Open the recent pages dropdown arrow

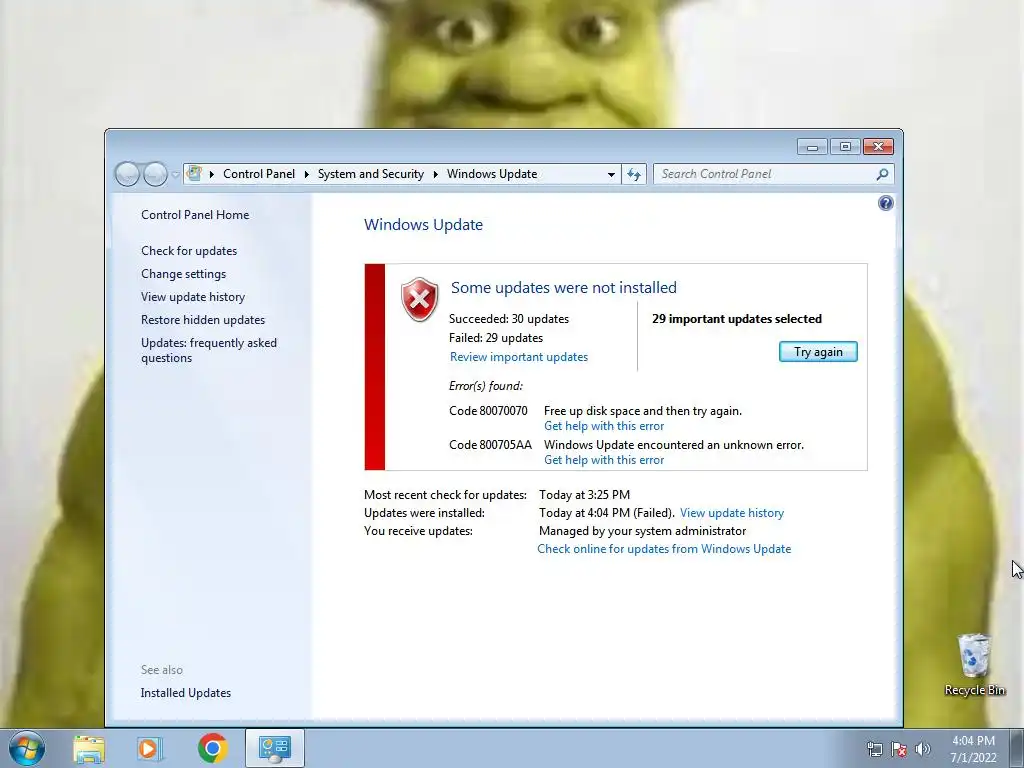[x=175, y=175]
